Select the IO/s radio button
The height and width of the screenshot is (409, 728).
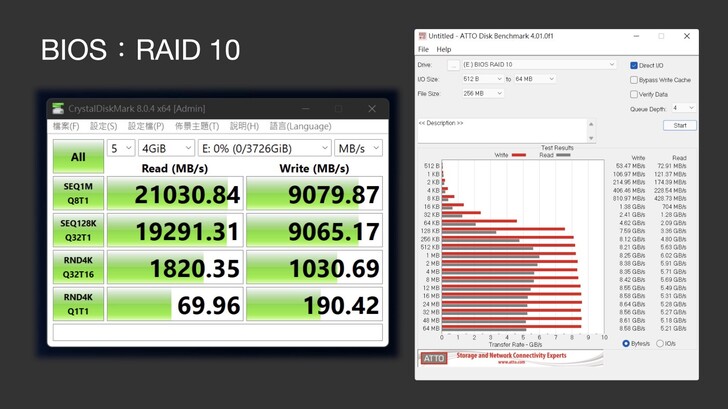tap(659, 344)
